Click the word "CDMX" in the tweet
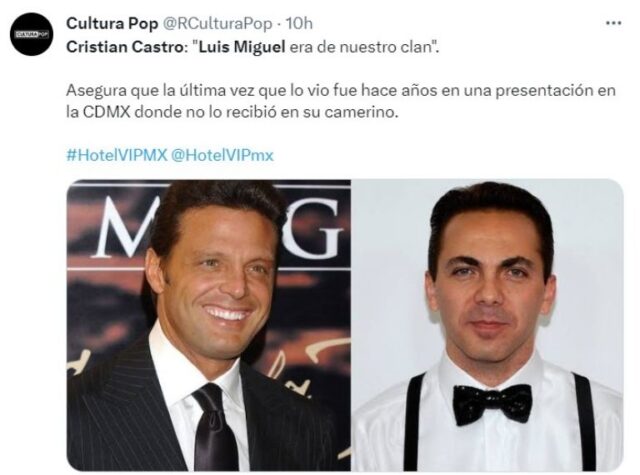This screenshot has width=640, height=475. [106, 112]
